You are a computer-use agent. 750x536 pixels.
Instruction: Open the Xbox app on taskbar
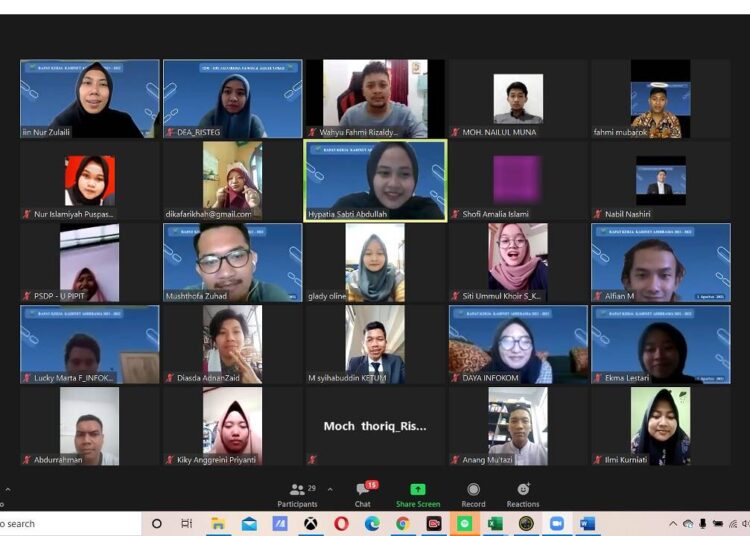click(310, 524)
